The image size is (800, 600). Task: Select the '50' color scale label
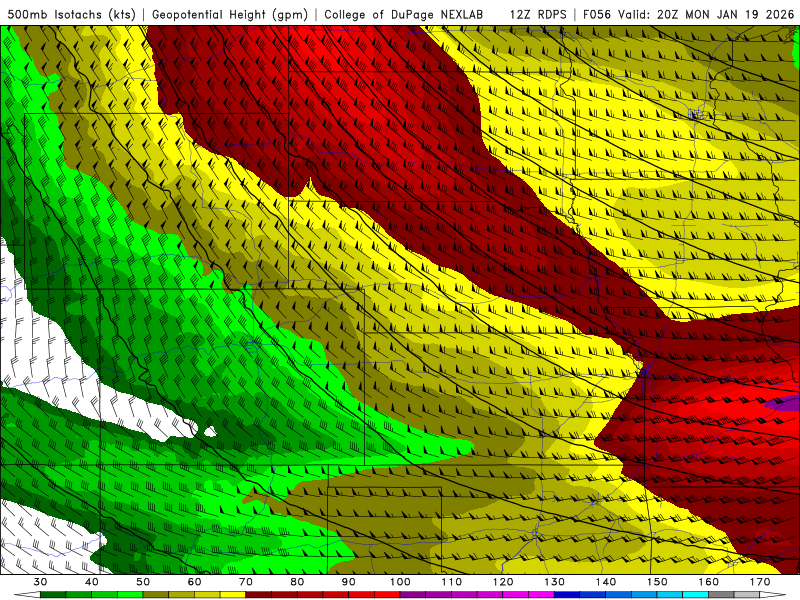click(x=143, y=582)
